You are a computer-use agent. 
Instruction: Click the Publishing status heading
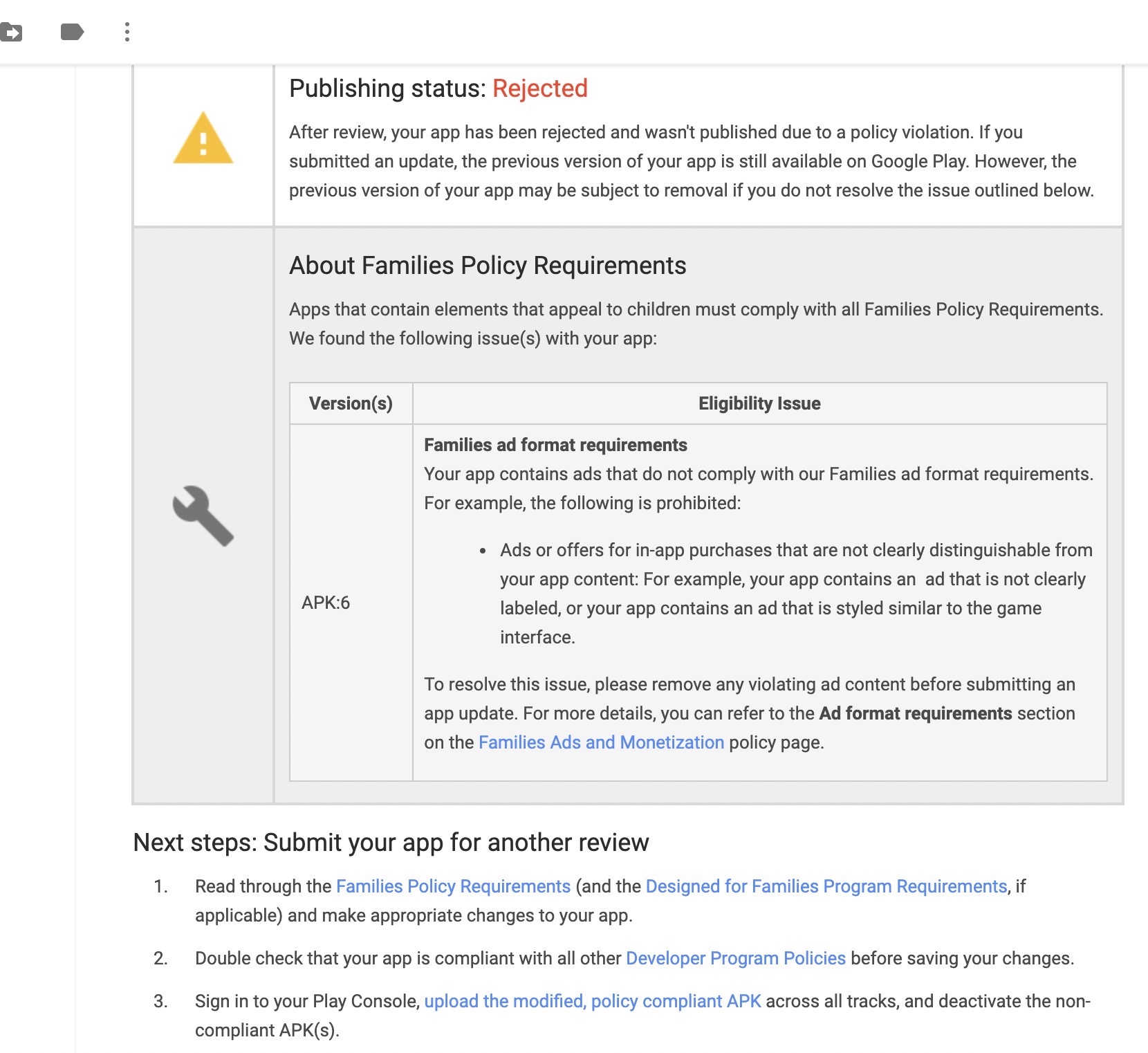[x=389, y=89]
